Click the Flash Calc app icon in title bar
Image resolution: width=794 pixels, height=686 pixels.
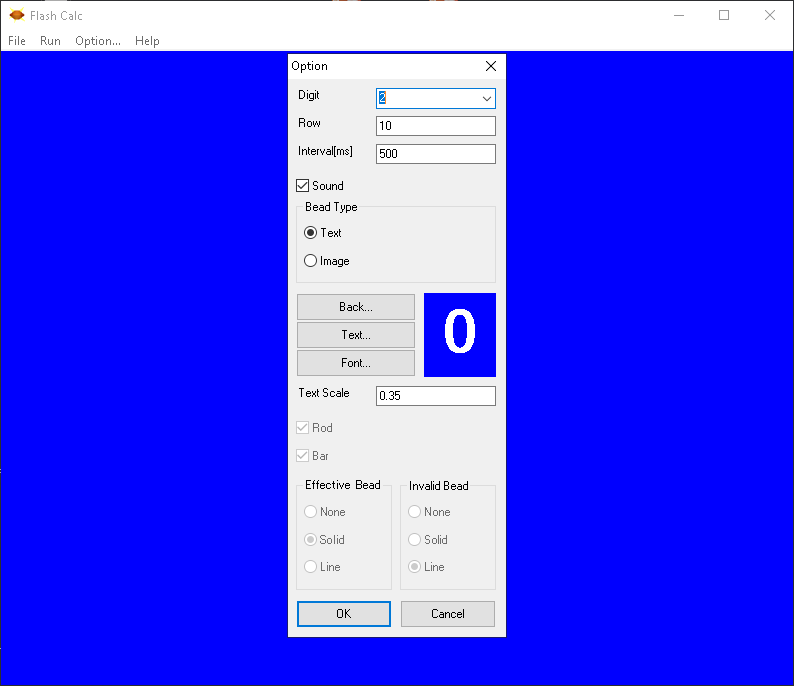point(17,15)
